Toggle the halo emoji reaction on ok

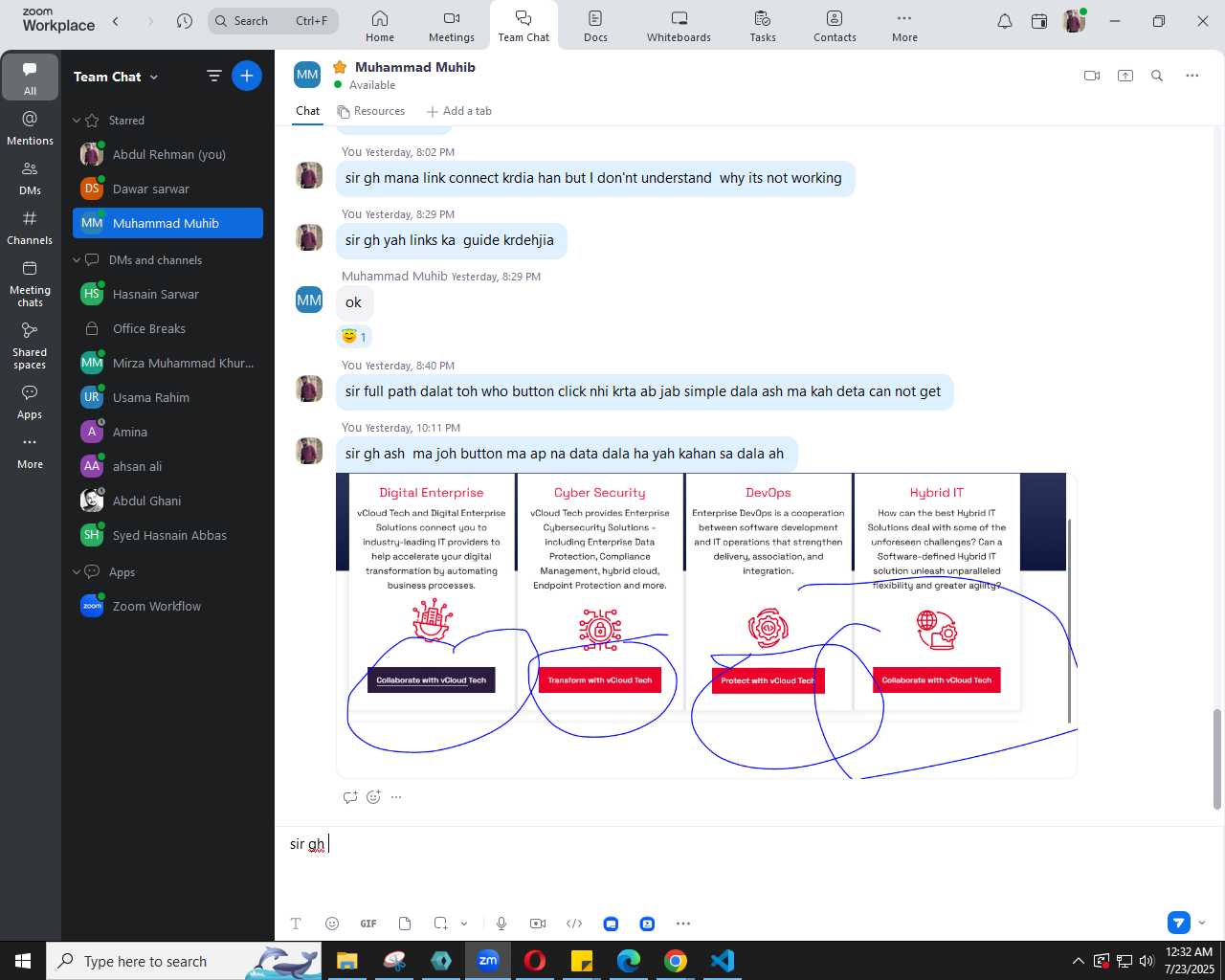pos(354,337)
